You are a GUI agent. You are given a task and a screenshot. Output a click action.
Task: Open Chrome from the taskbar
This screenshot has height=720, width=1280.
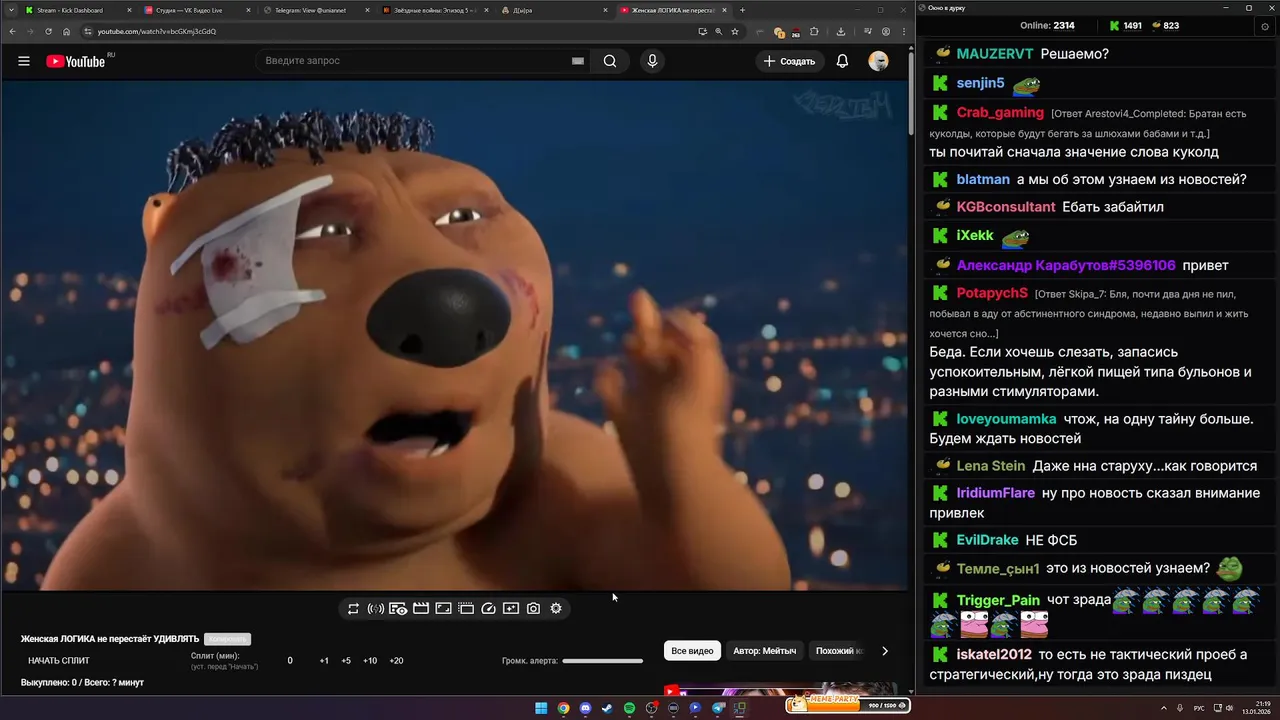[x=563, y=708]
